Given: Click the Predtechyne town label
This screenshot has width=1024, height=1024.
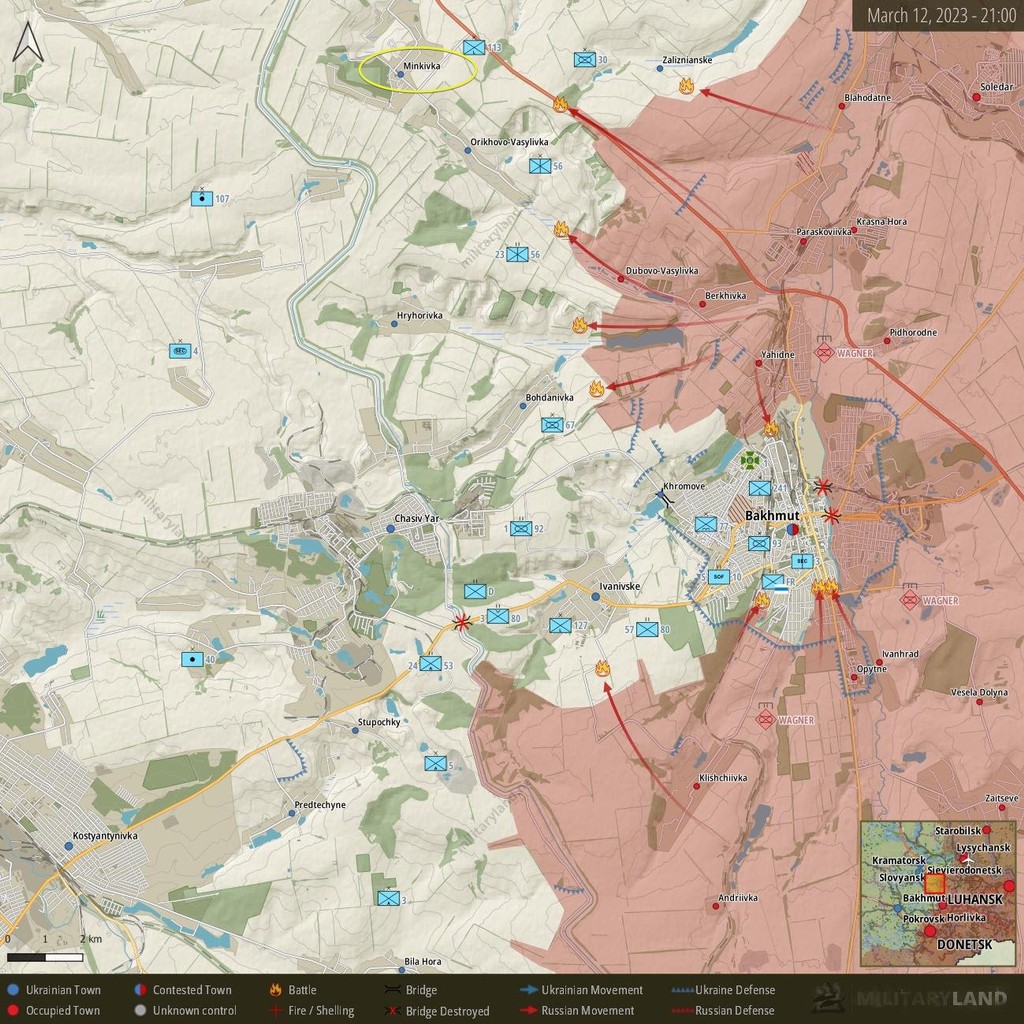Looking at the screenshot, I should (320, 805).
